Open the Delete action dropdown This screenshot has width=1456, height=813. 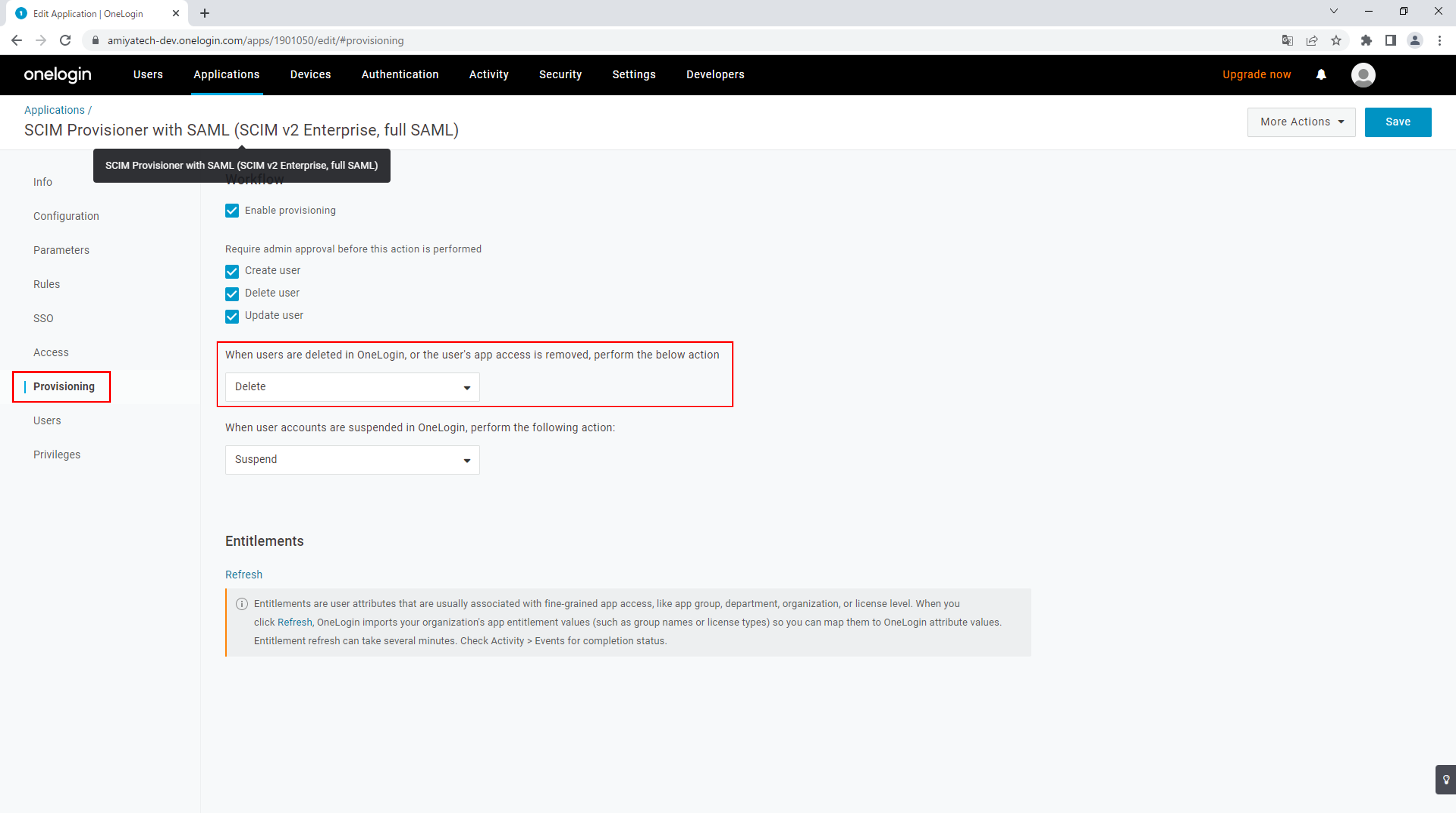point(352,387)
